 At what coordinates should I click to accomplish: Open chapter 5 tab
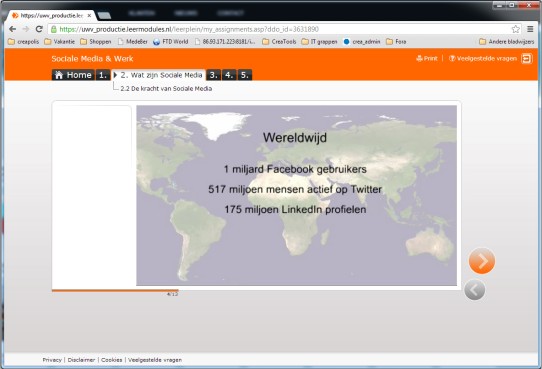(x=245, y=75)
